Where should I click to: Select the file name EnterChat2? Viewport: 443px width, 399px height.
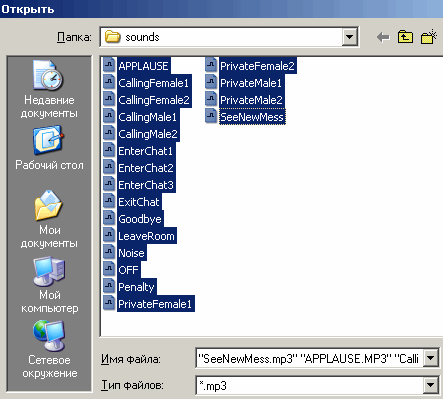point(146,168)
